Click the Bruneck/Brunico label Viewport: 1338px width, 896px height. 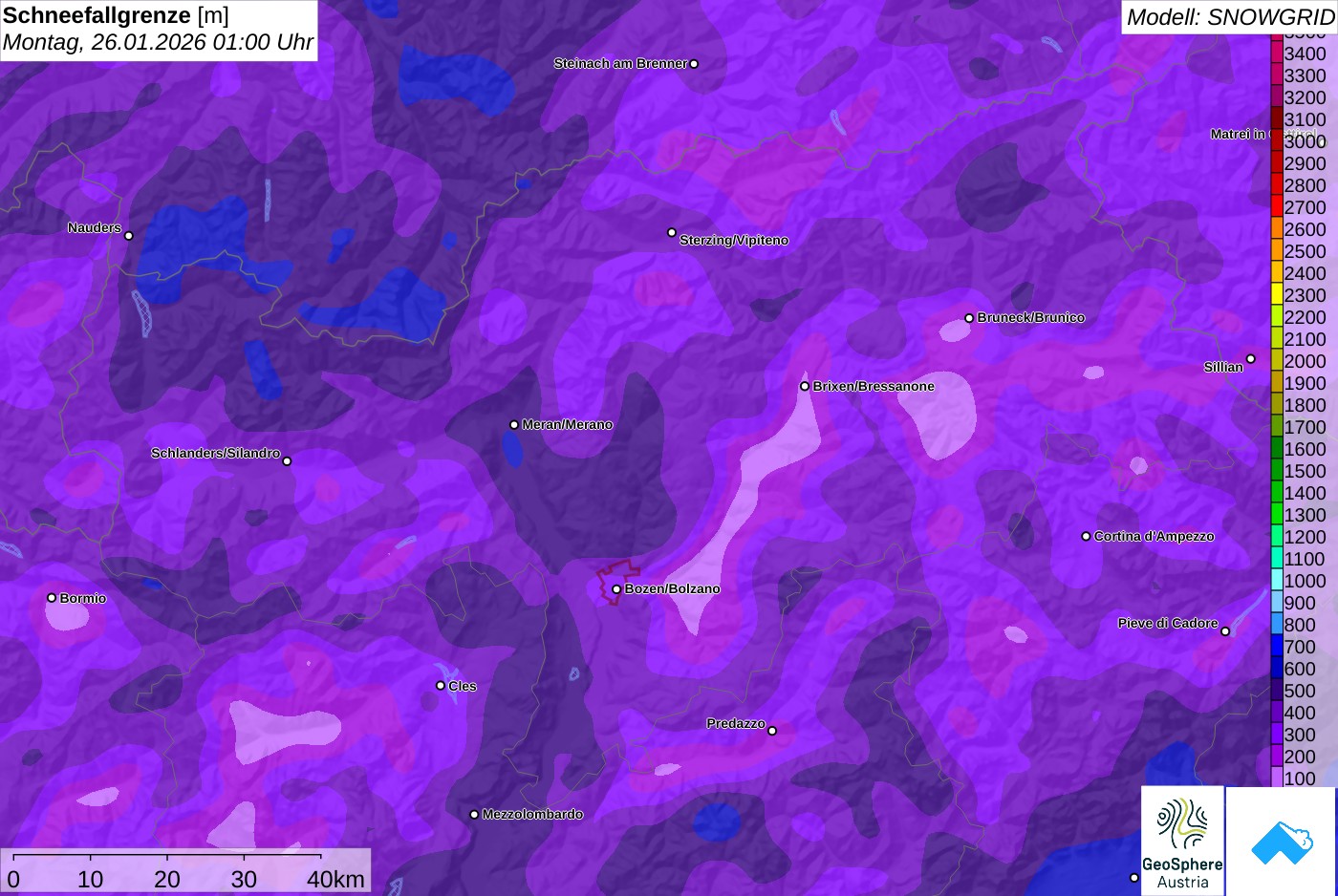pyautogui.click(x=1031, y=317)
